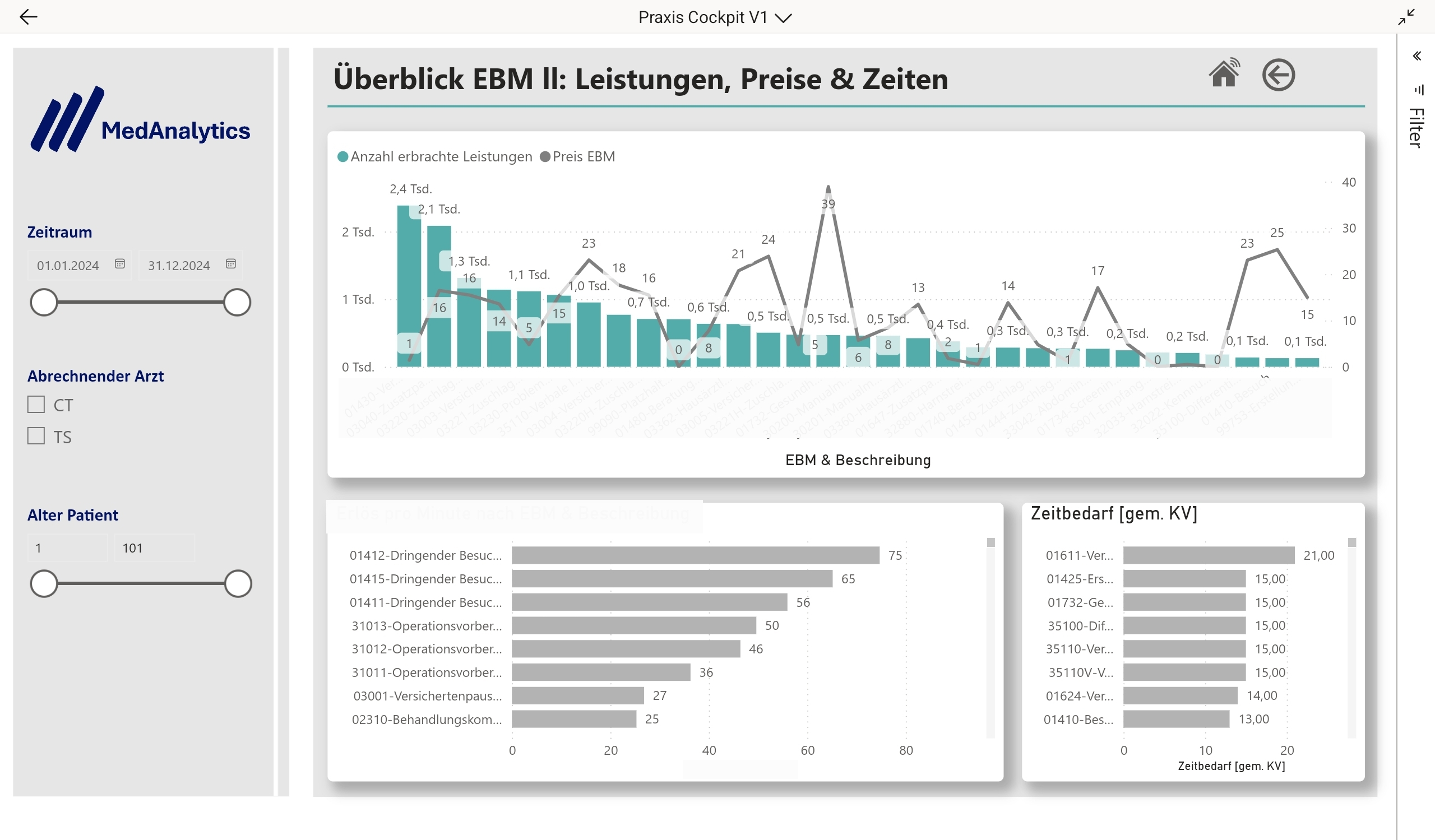Click the minimum age field showing 1

click(x=67, y=548)
